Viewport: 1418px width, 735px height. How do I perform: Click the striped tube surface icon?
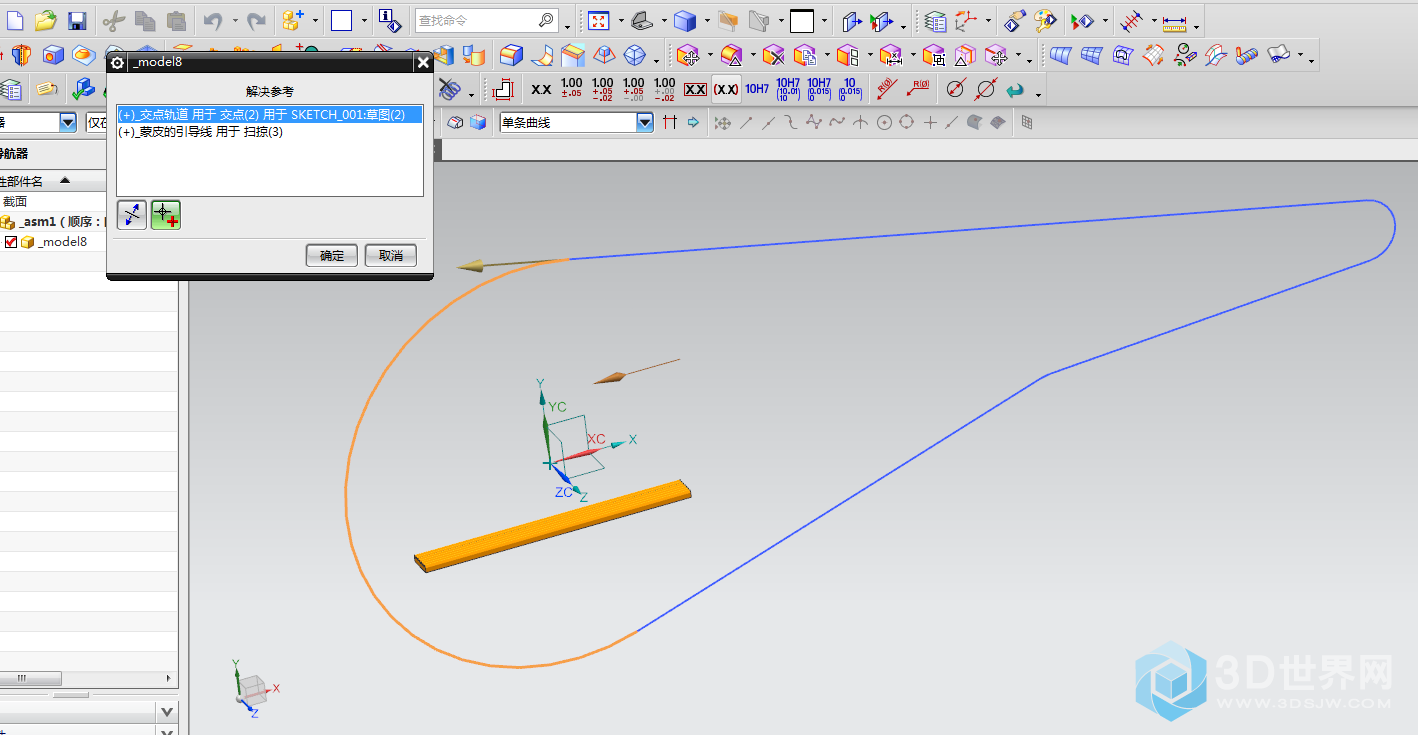click(1246, 55)
